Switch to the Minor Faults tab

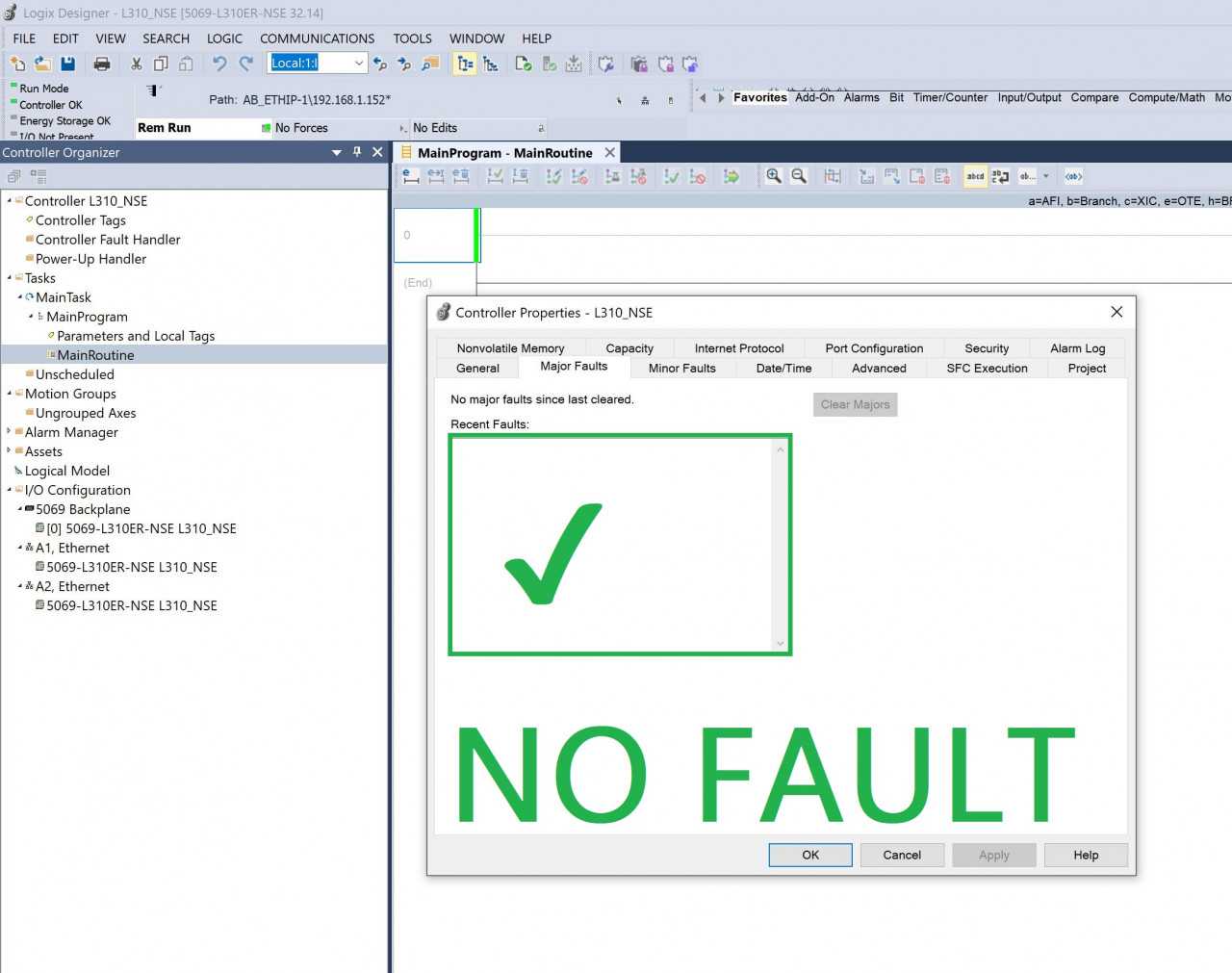click(x=682, y=369)
